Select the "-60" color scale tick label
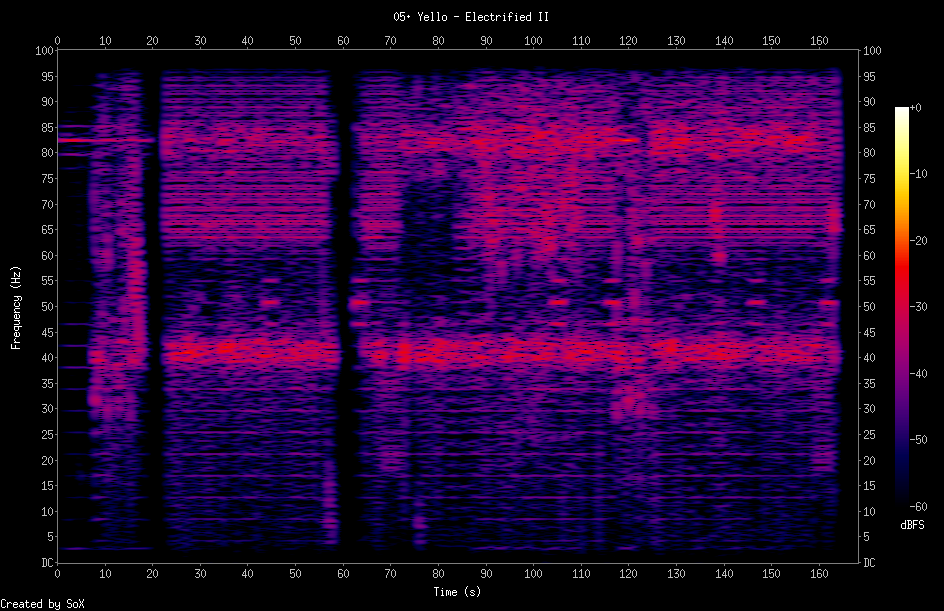 [919, 507]
